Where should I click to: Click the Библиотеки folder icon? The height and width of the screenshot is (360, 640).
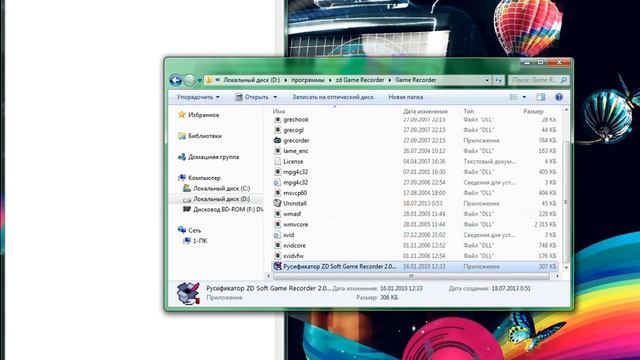pyautogui.click(x=182, y=136)
